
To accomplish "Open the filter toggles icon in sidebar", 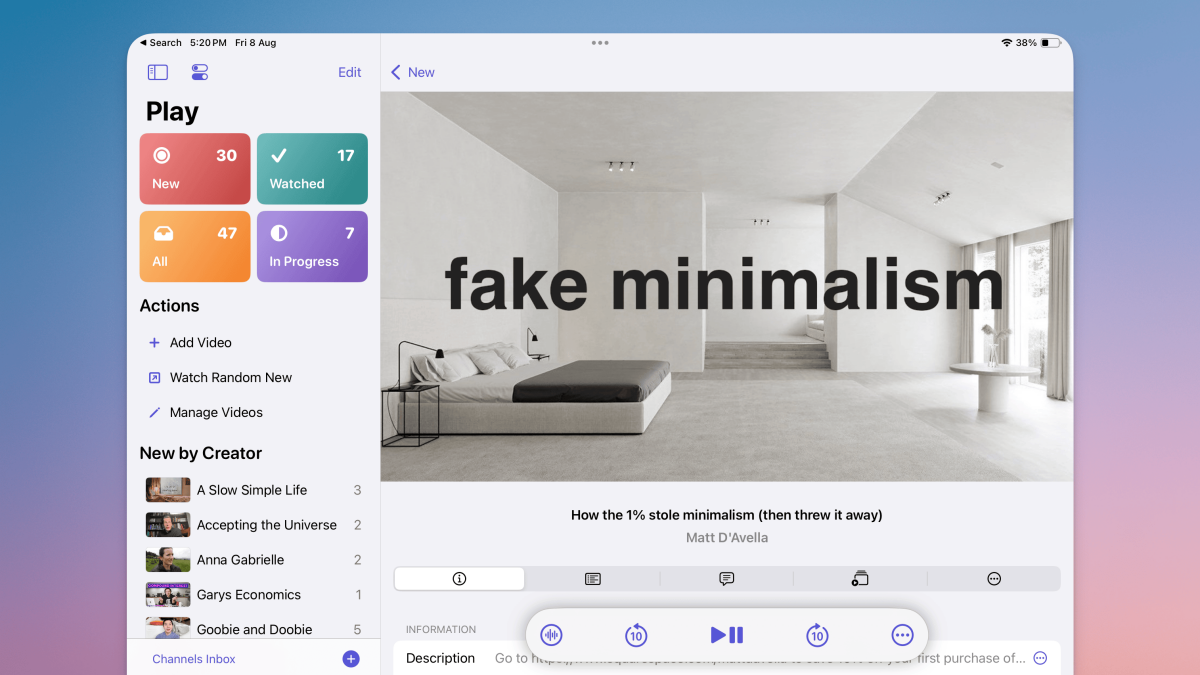I will point(199,72).
